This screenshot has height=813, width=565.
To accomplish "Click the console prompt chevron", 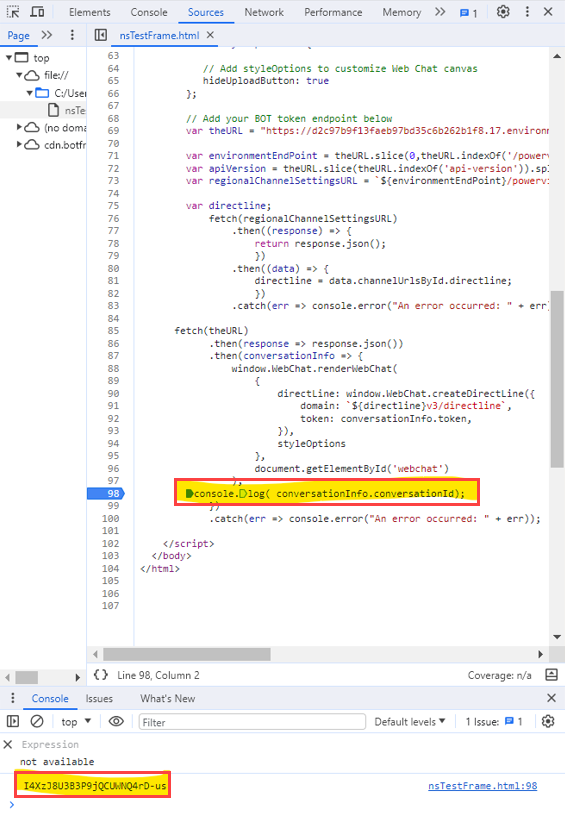I will [12, 804].
